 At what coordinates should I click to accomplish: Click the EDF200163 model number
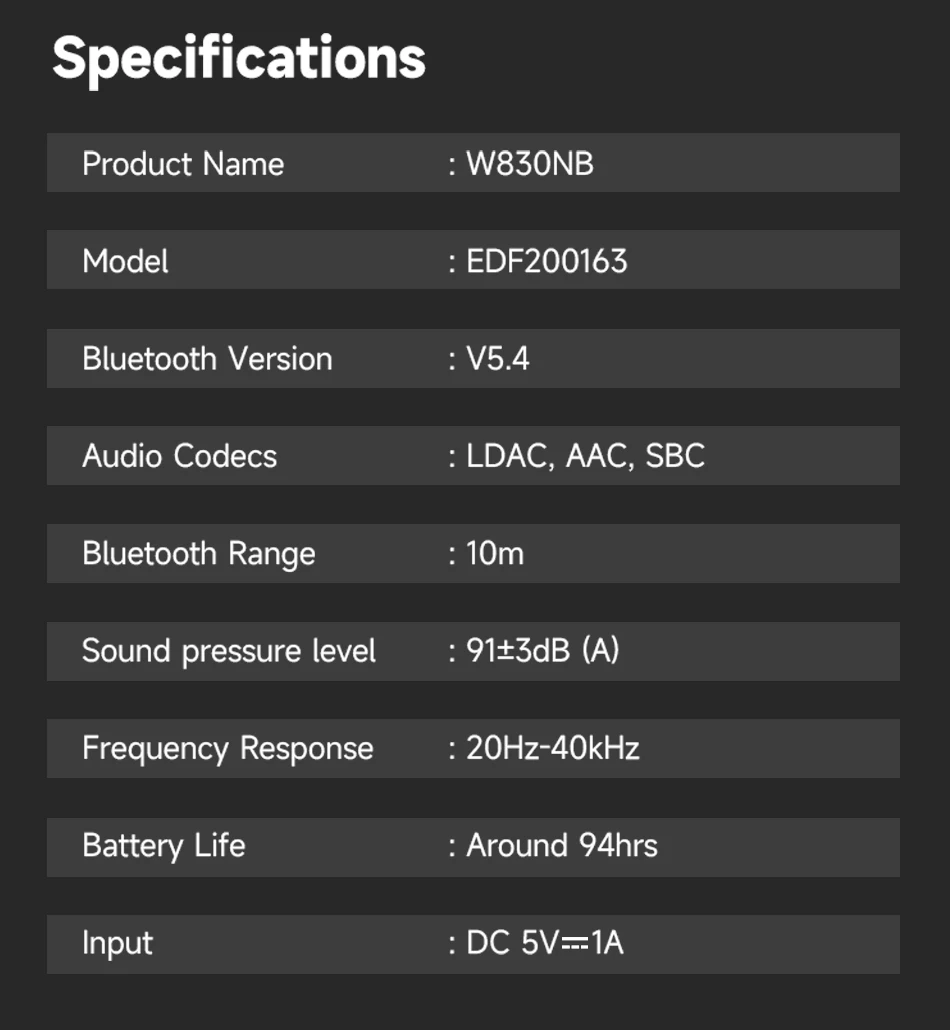[x=547, y=261]
